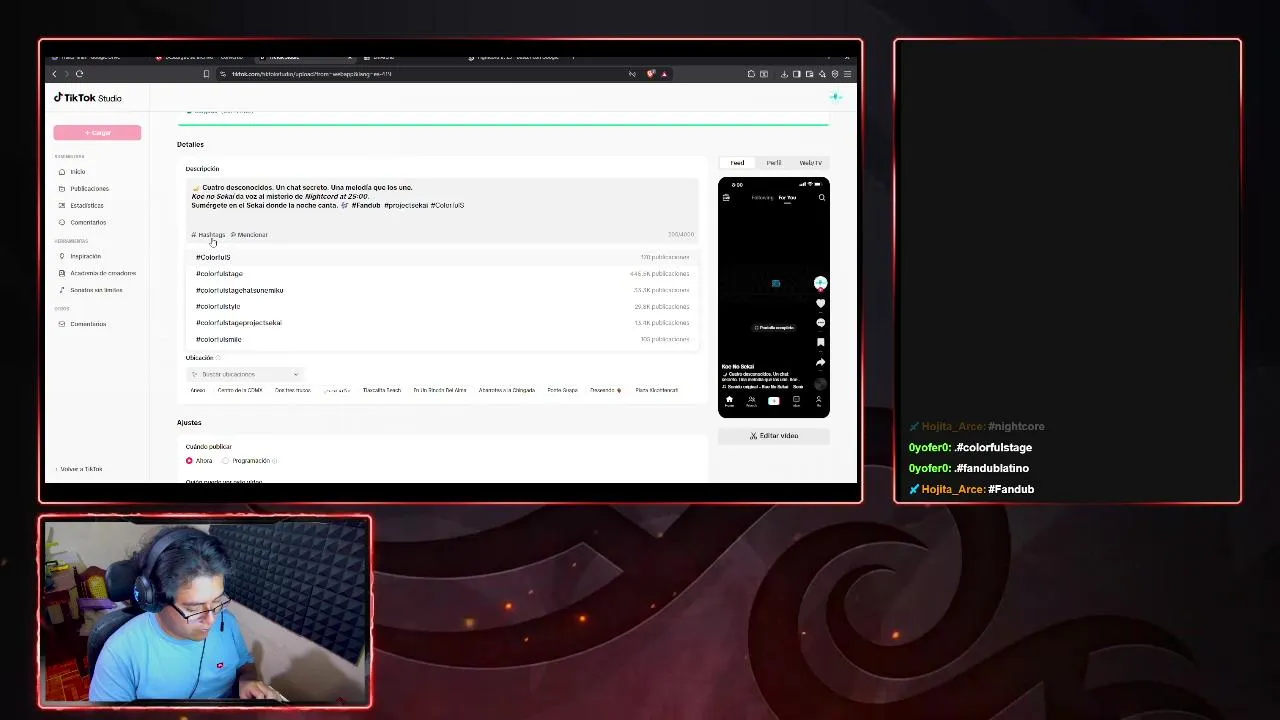This screenshot has height=720, width=1280.
Task: Choose the #colorfulstageprojectsekai hashtag suggestion
Action: (x=442, y=323)
